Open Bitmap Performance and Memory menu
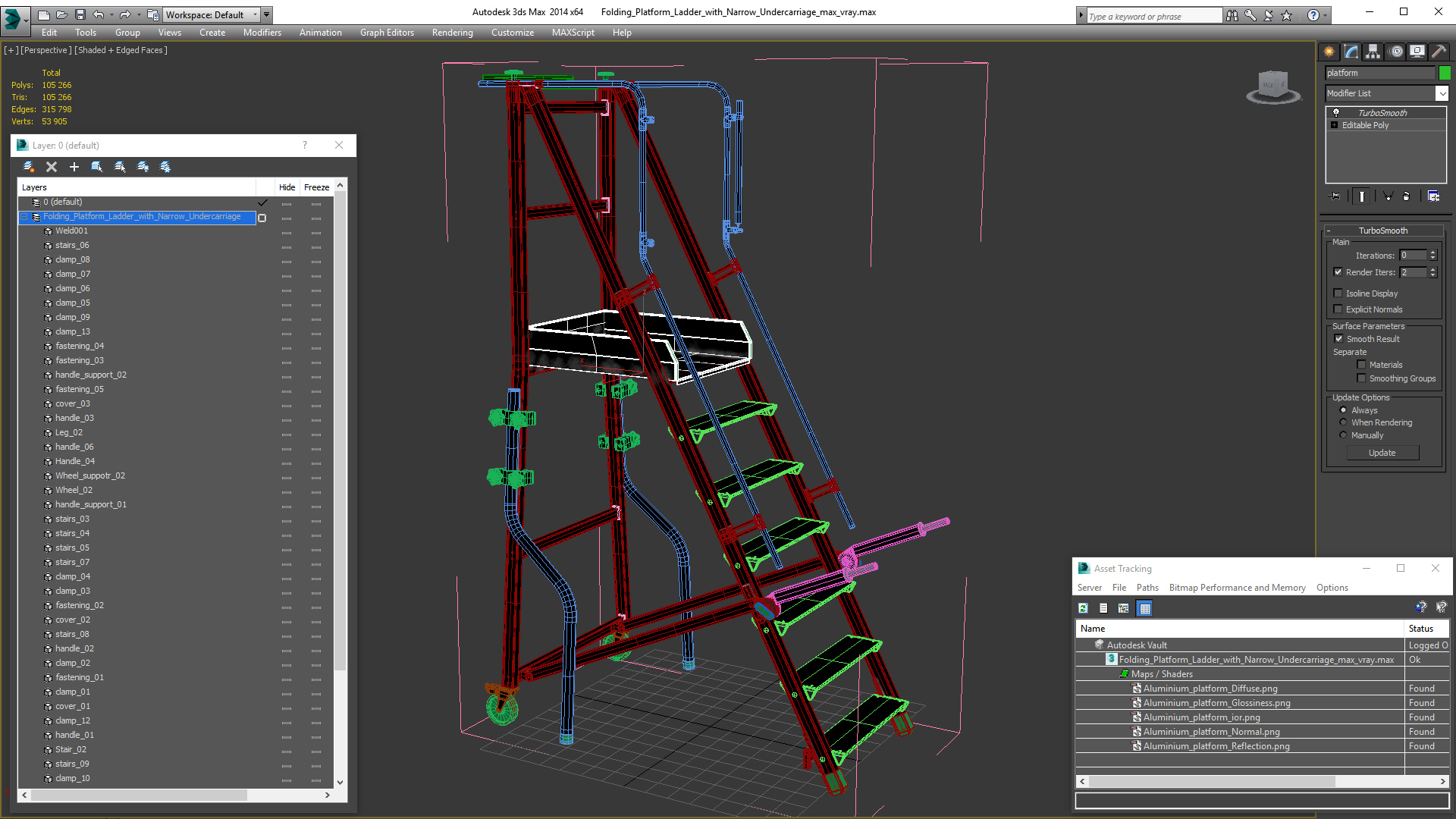The width and height of the screenshot is (1456, 819). 1237,588
